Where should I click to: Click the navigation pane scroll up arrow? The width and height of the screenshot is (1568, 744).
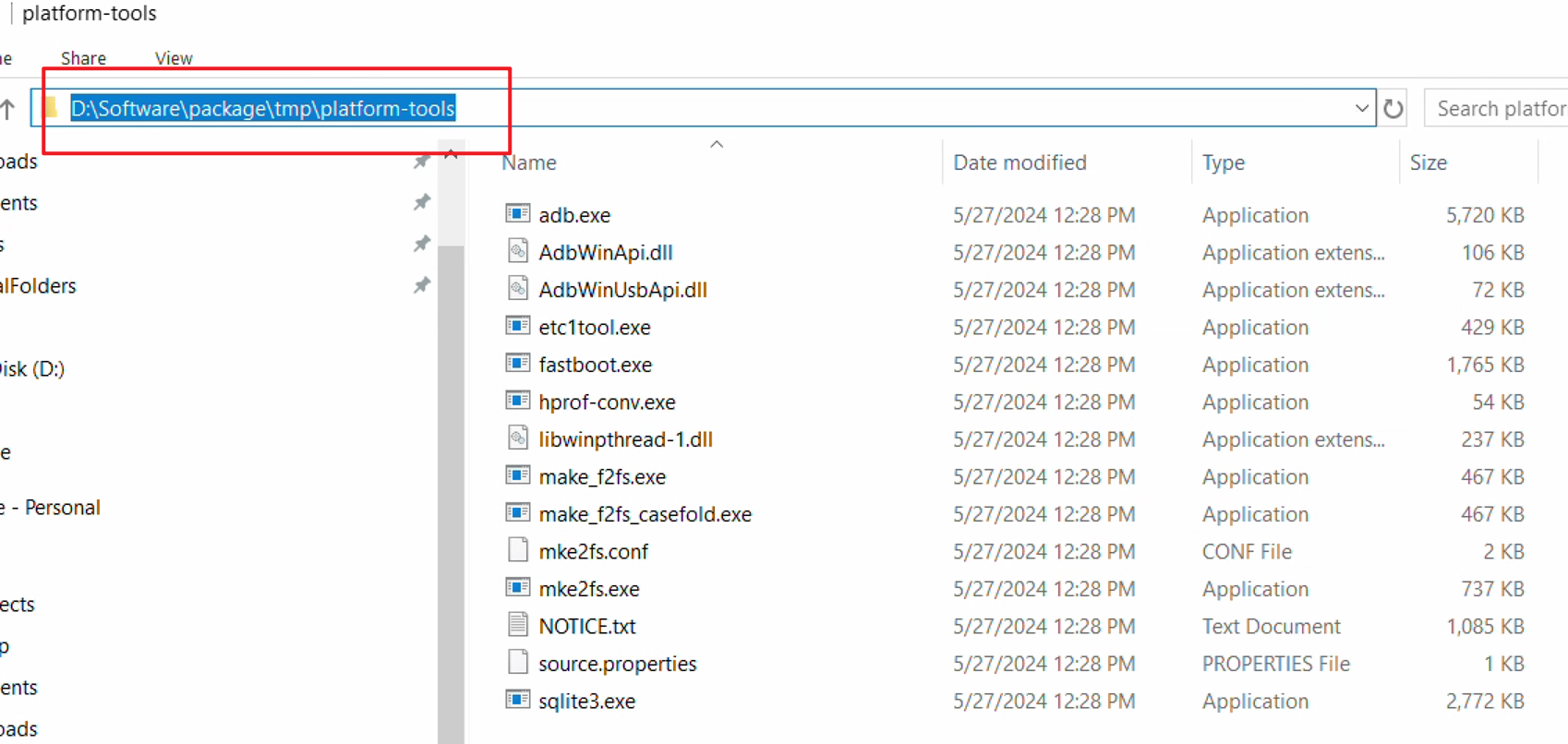451,154
